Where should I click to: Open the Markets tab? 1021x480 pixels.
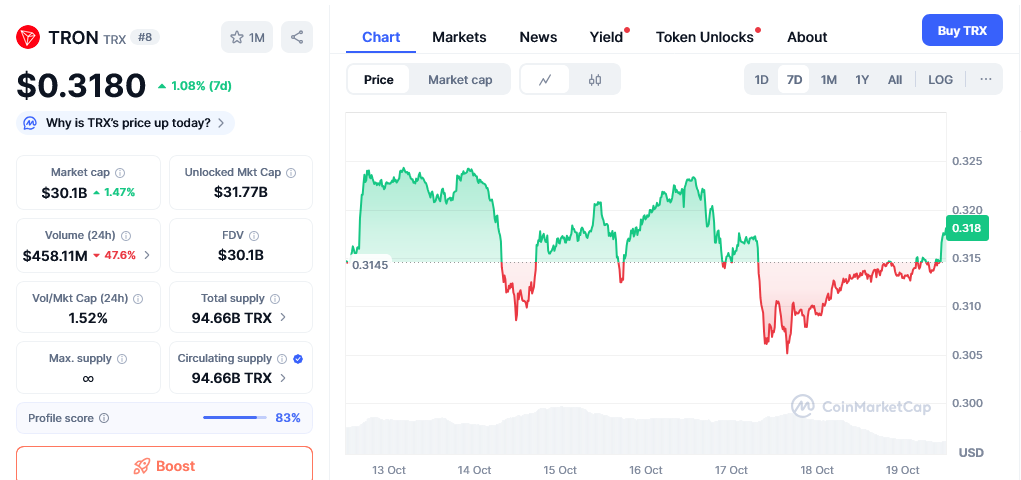pos(459,37)
